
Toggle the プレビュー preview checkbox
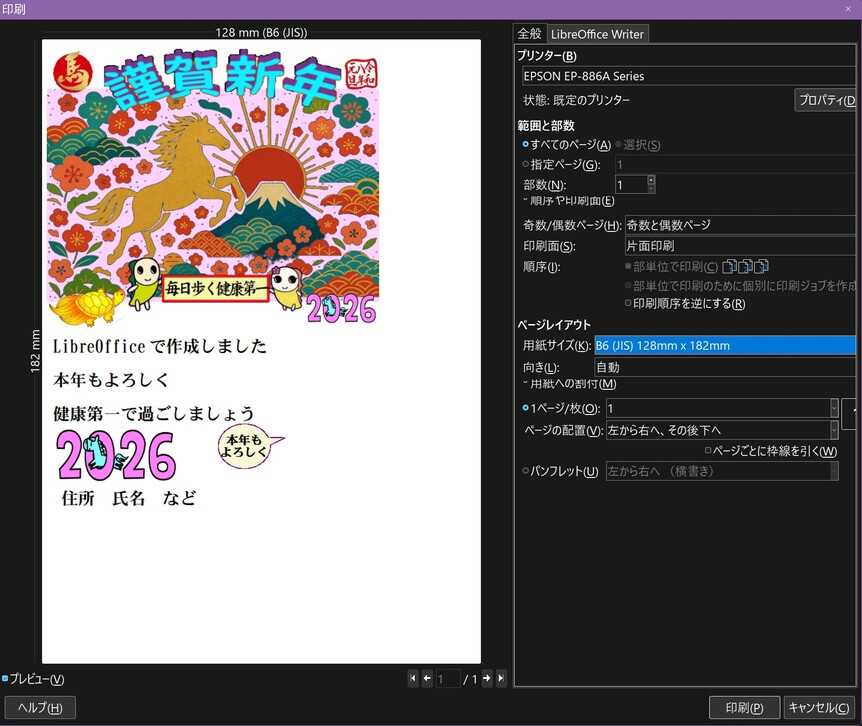pos(6,679)
